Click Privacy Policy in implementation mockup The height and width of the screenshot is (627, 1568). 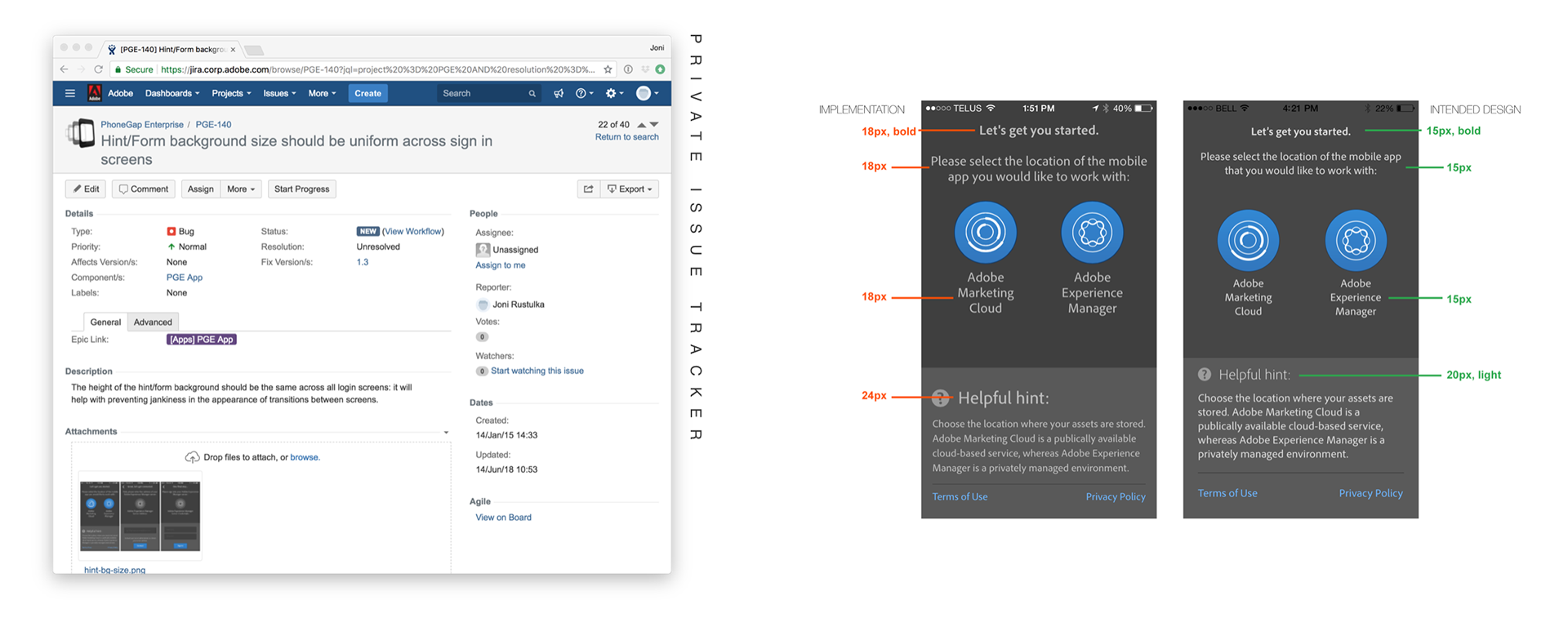point(1116,496)
